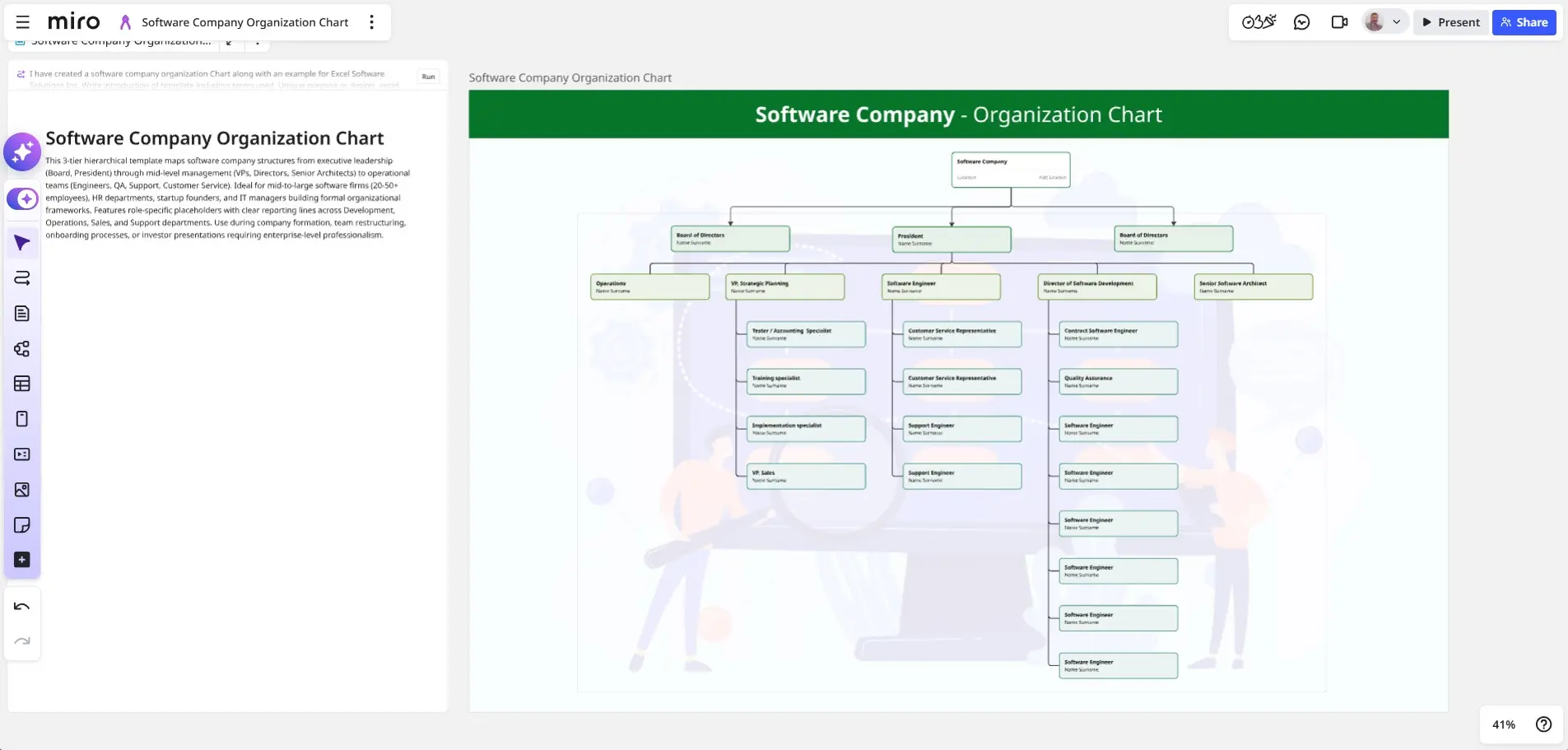Toggle the AI sidekick switch
The height and width of the screenshot is (750, 1568).
coord(22,199)
